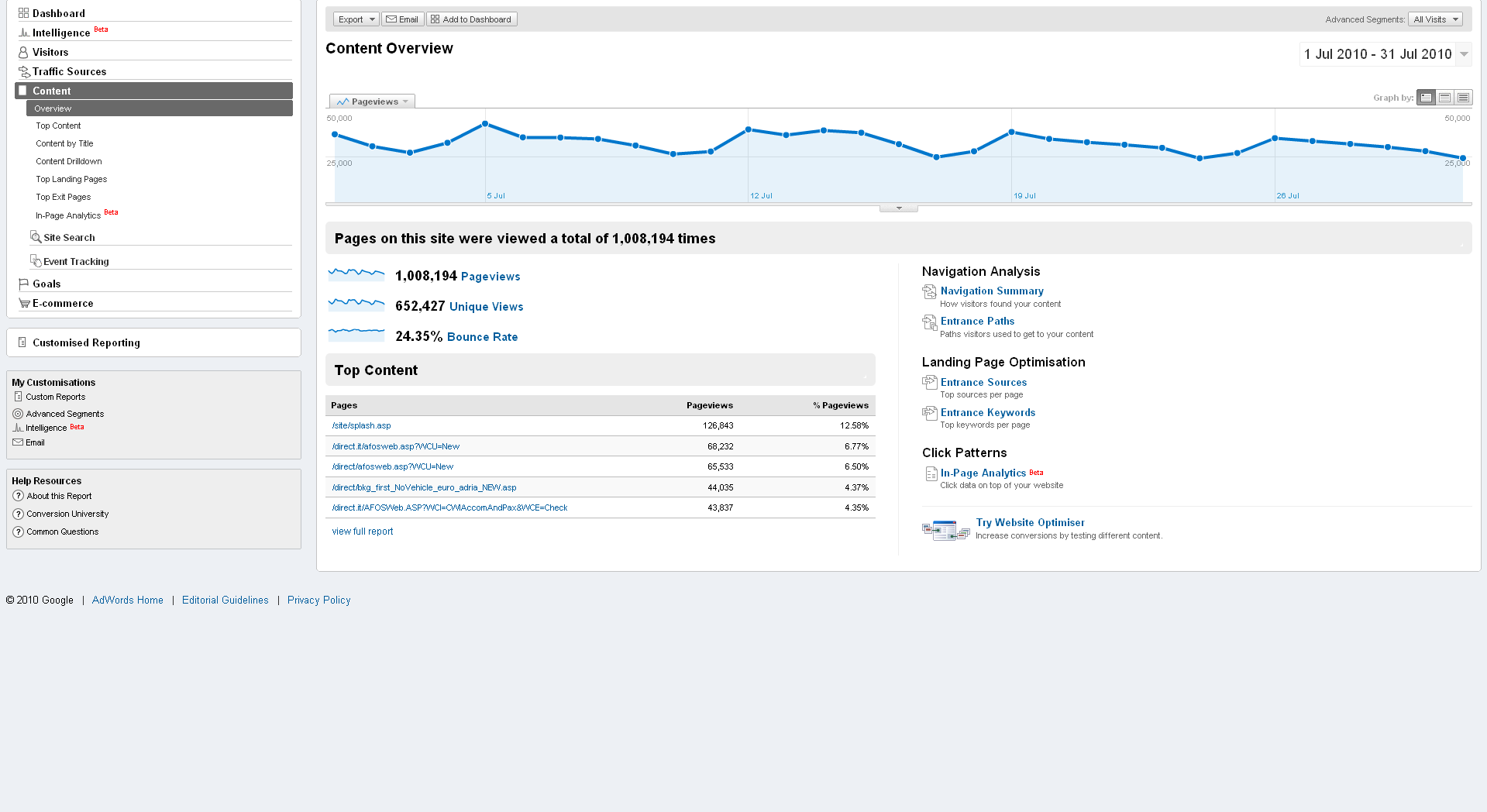Viewport: 1487px width, 812px height.
Task: Click the 126,843 pageviews cell
Action: coord(718,425)
